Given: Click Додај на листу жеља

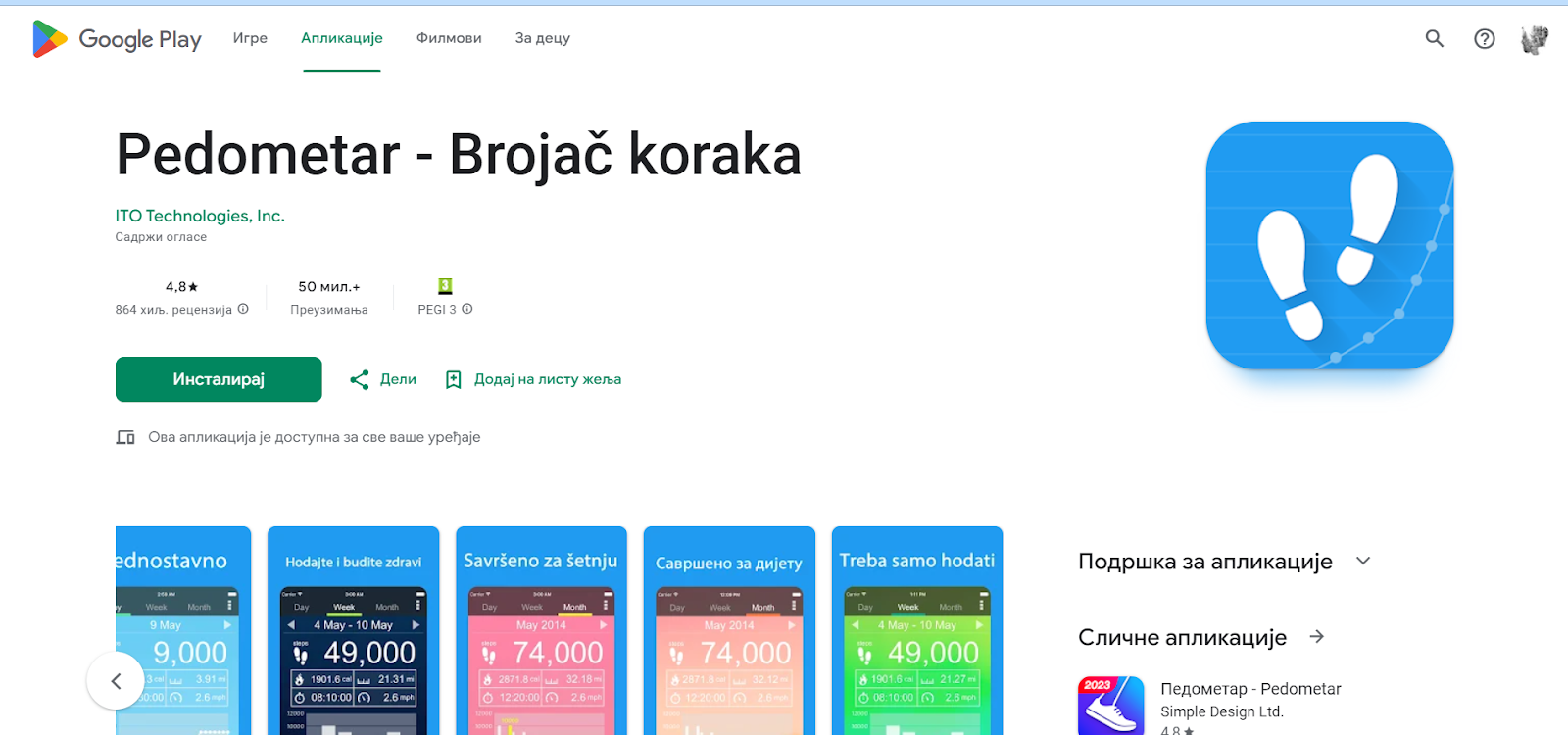Looking at the screenshot, I should coord(533,379).
